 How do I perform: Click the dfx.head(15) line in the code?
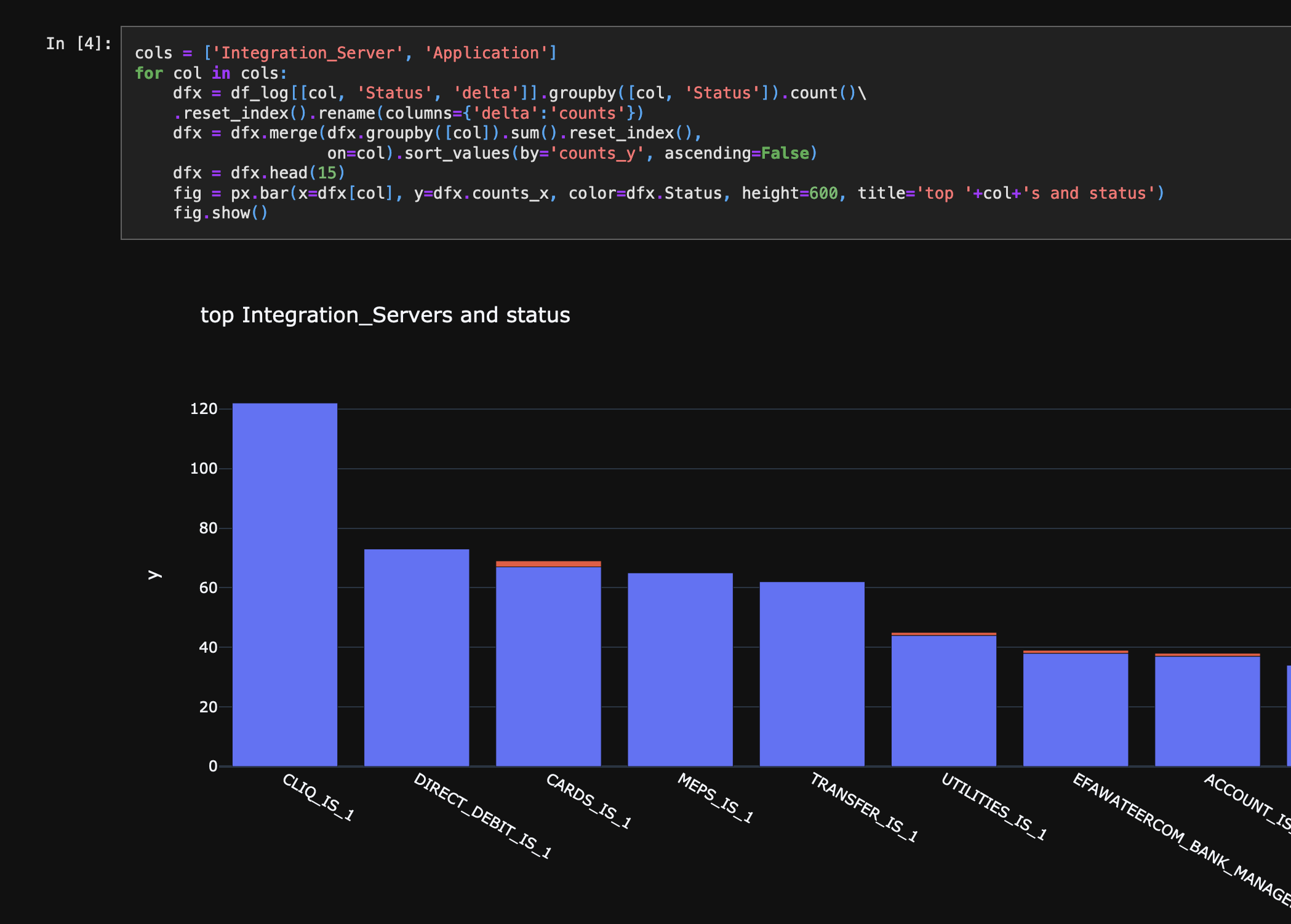(x=258, y=173)
